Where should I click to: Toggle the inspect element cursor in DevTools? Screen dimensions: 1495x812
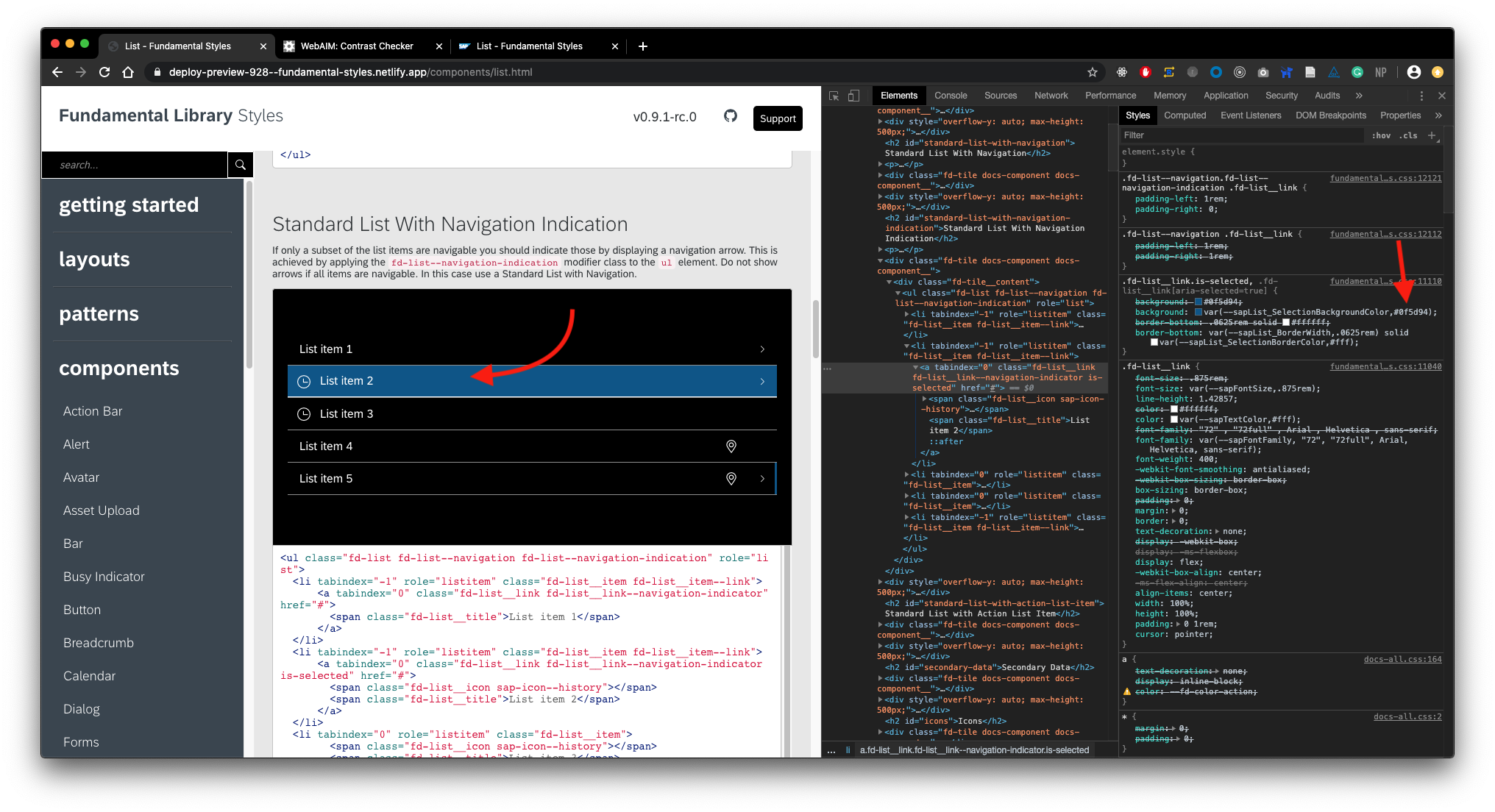tap(834, 96)
